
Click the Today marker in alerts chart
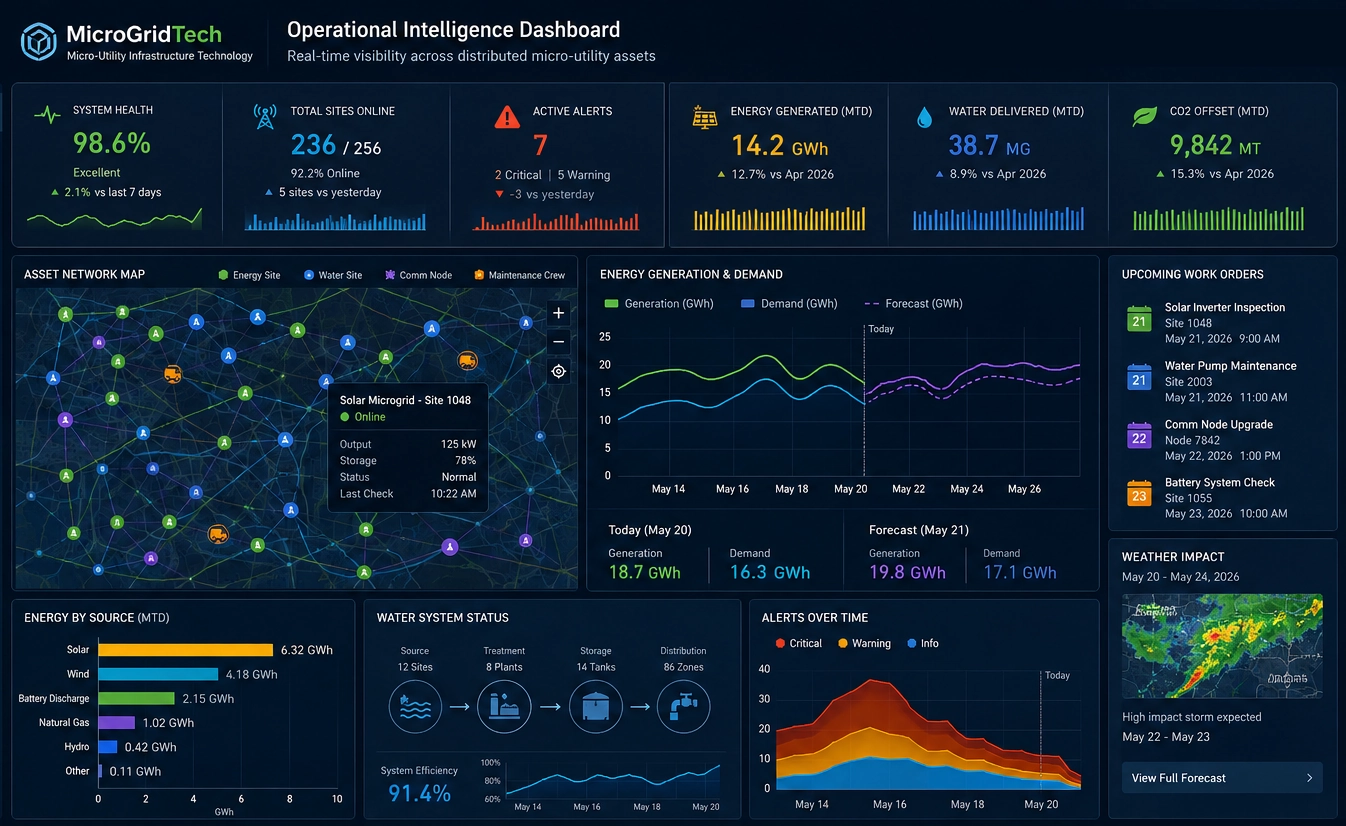(1057, 676)
